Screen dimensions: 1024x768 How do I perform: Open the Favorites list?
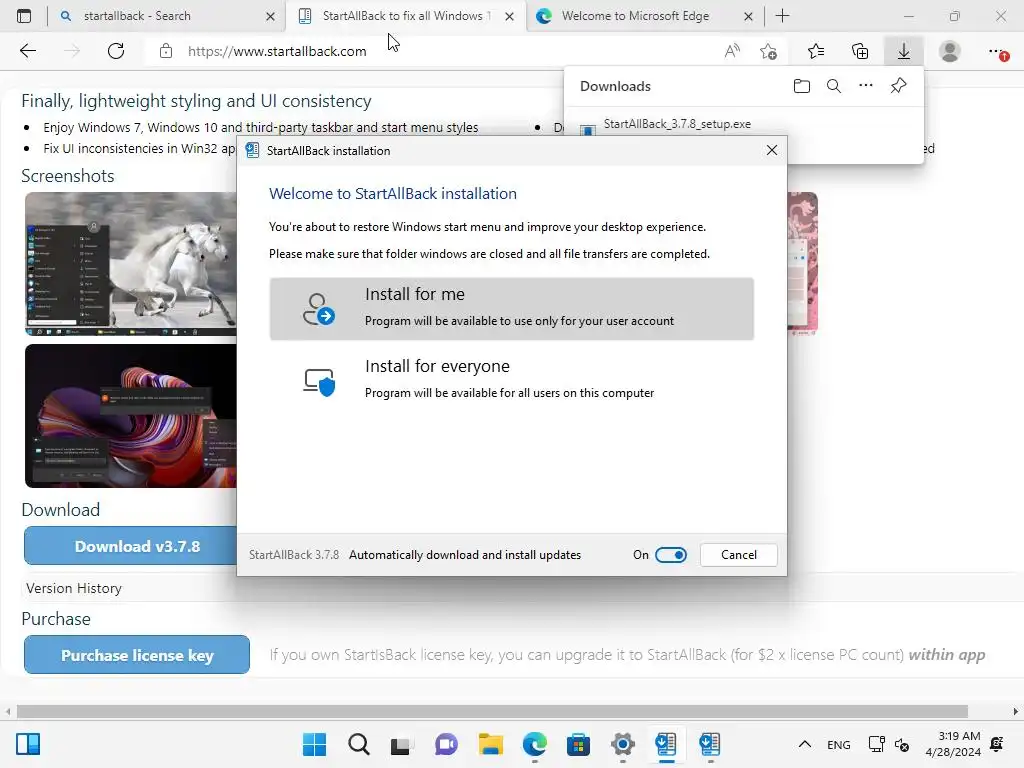coord(816,51)
